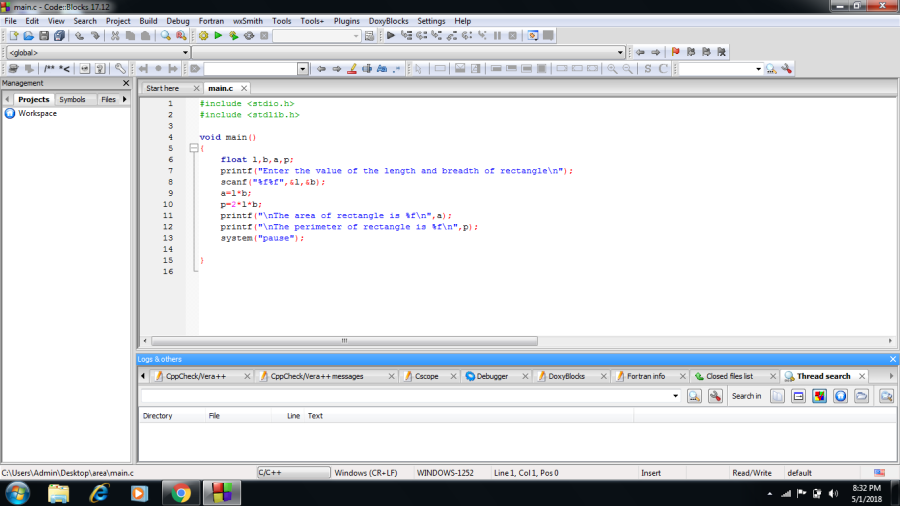The height and width of the screenshot is (506, 900).
Task: Open the Settings menu
Action: pyautogui.click(x=431, y=21)
